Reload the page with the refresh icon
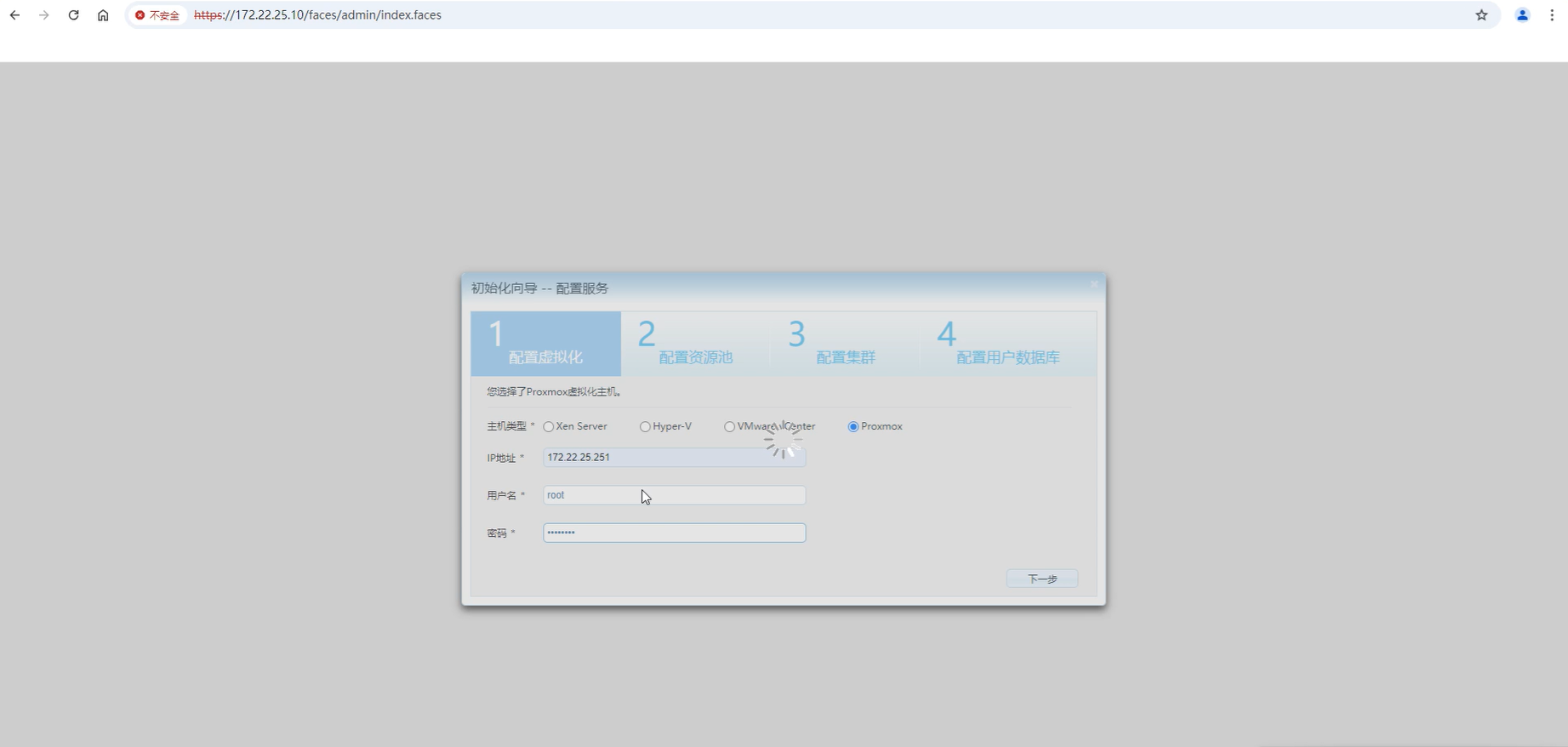Image resolution: width=1568 pixels, height=747 pixels. pyautogui.click(x=74, y=15)
